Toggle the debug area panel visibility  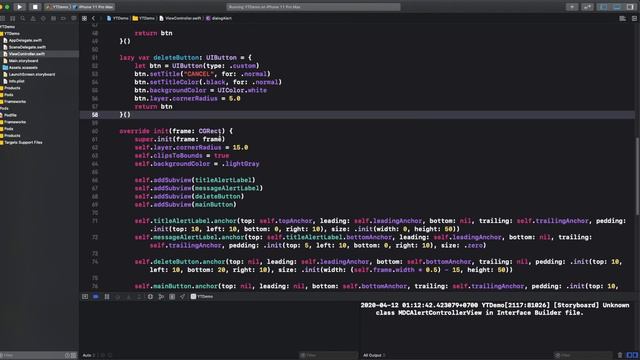pyautogui.click(x=617, y=7)
